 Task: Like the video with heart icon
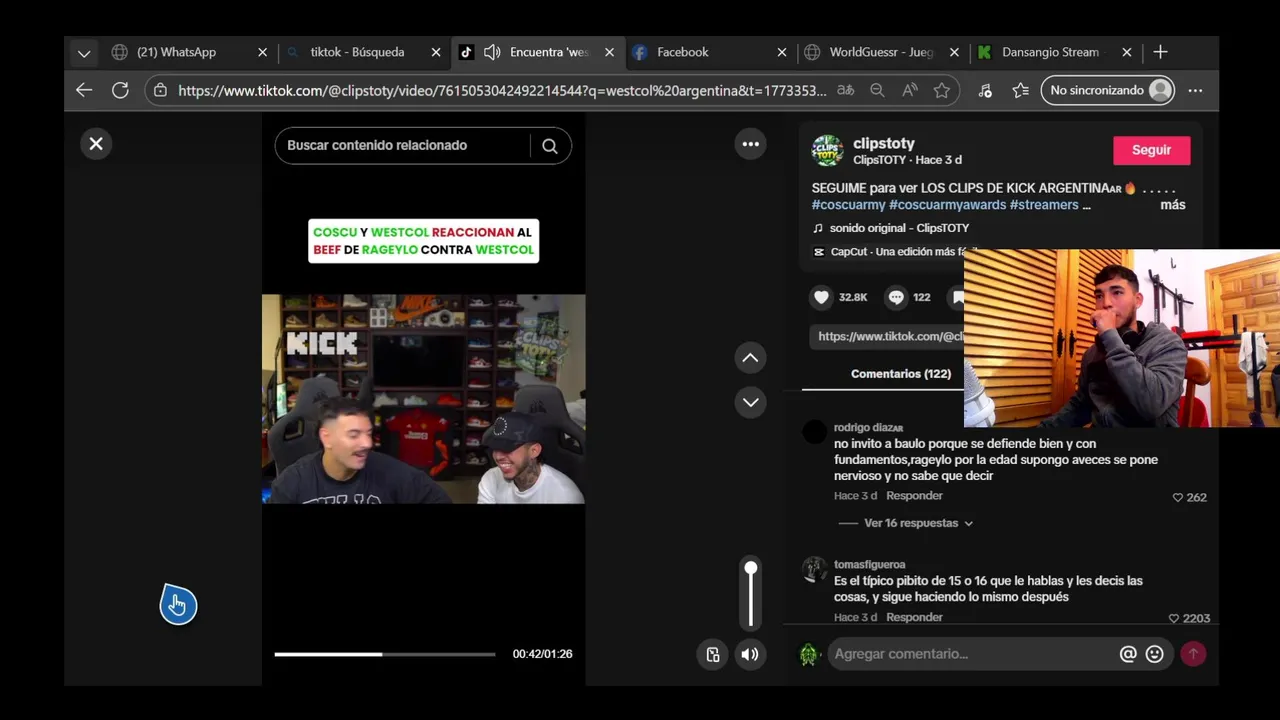click(x=822, y=297)
